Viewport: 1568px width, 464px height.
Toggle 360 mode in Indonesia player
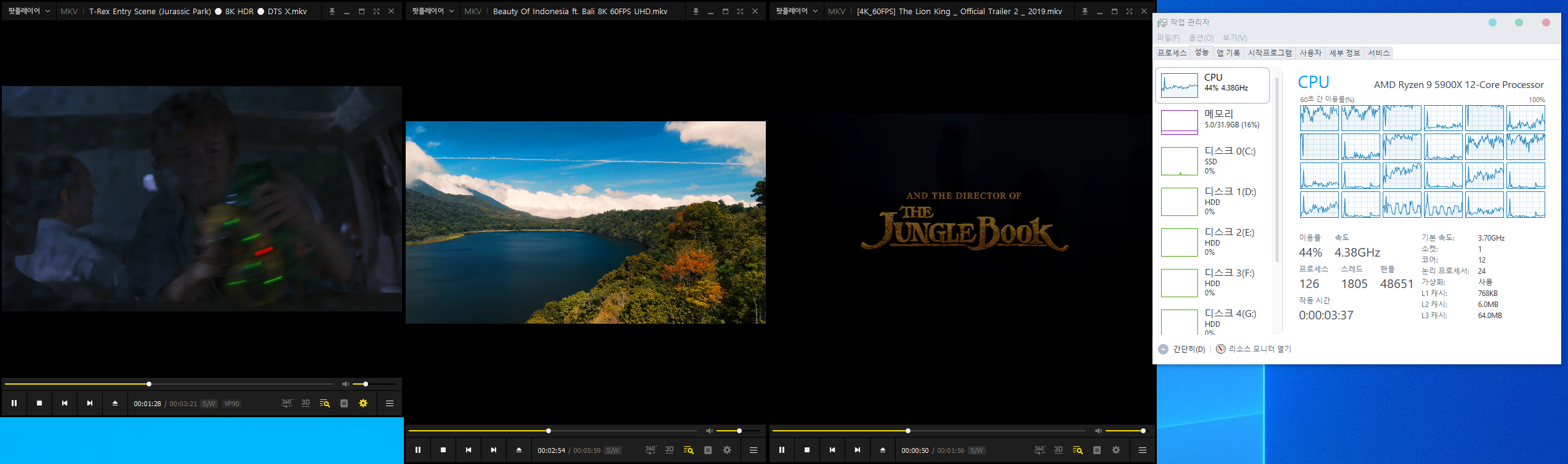pos(651,450)
